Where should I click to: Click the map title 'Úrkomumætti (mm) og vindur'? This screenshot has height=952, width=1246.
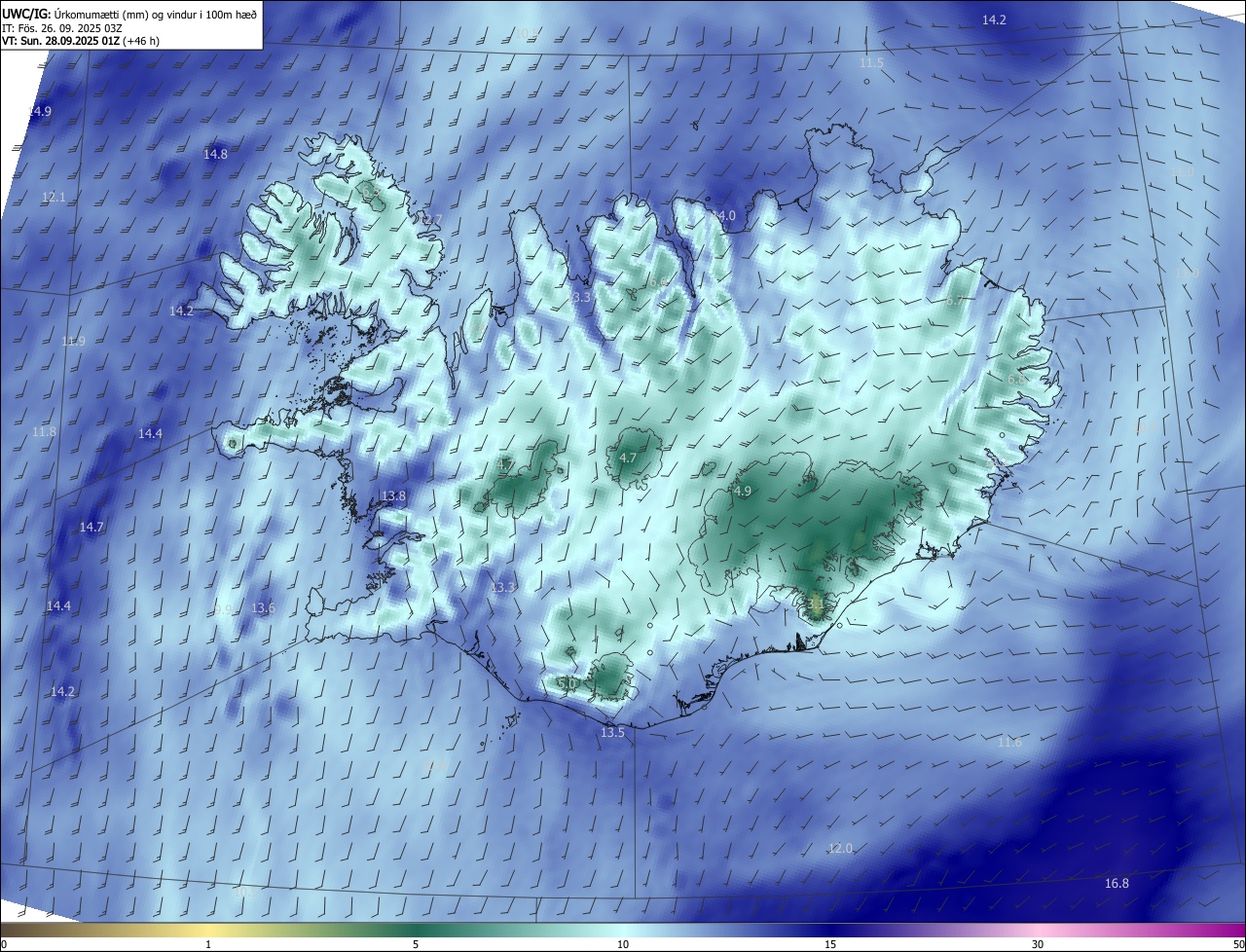128,14
